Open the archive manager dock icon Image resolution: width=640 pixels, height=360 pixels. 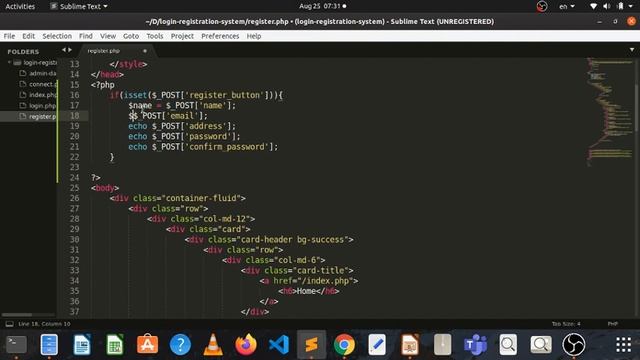pos(442,344)
